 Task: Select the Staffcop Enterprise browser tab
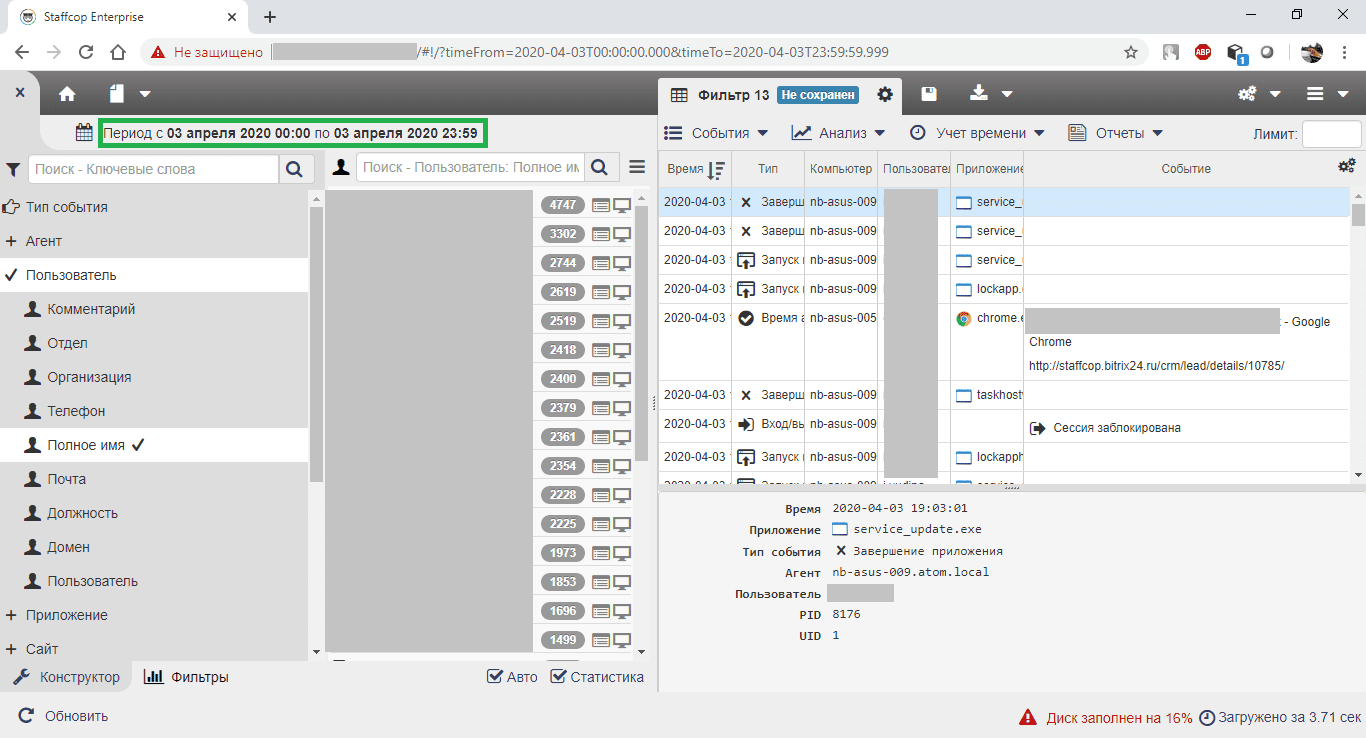click(127, 16)
